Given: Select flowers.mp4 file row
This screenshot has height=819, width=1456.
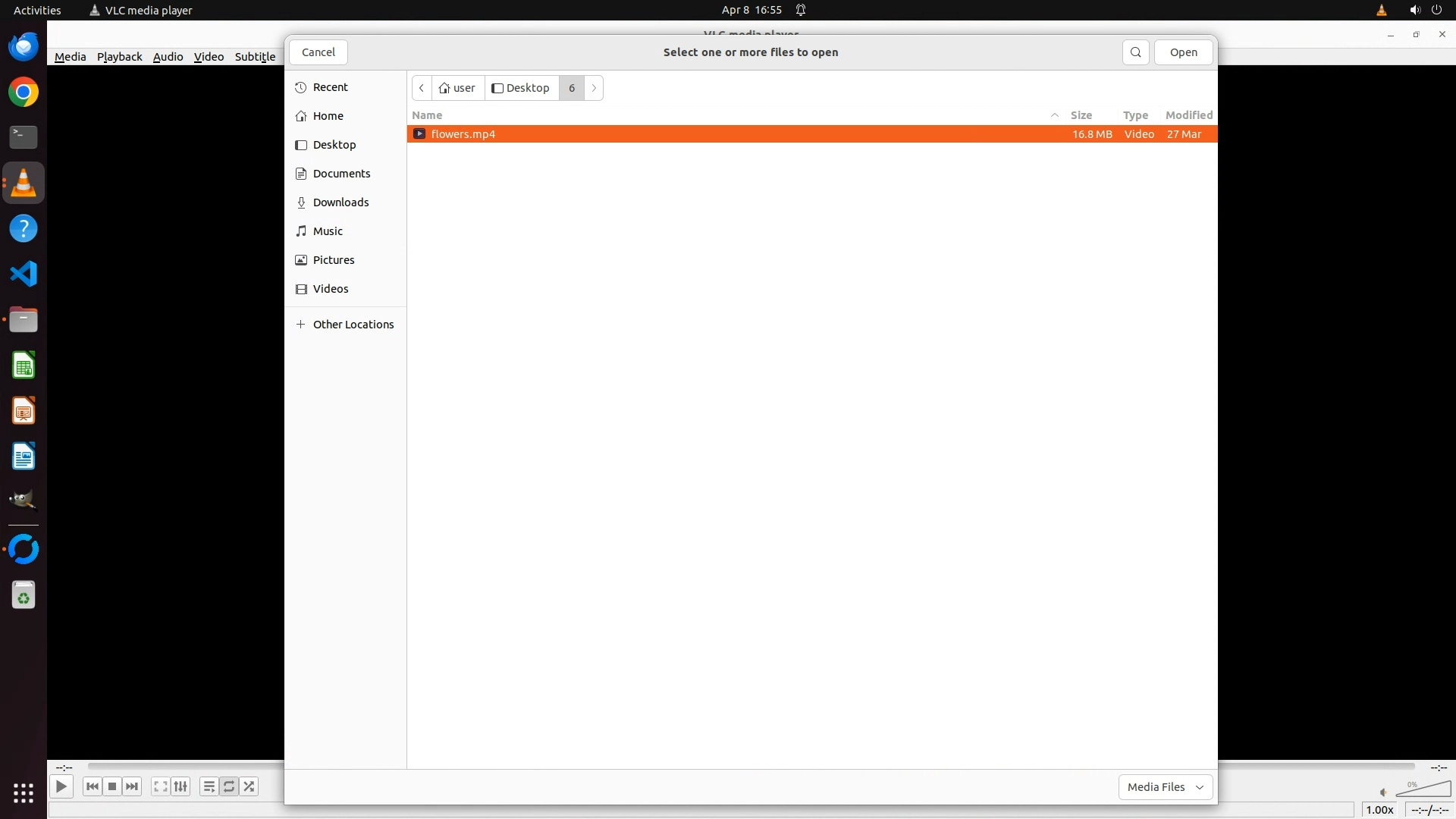Looking at the screenshot, I should coord(682,134).
